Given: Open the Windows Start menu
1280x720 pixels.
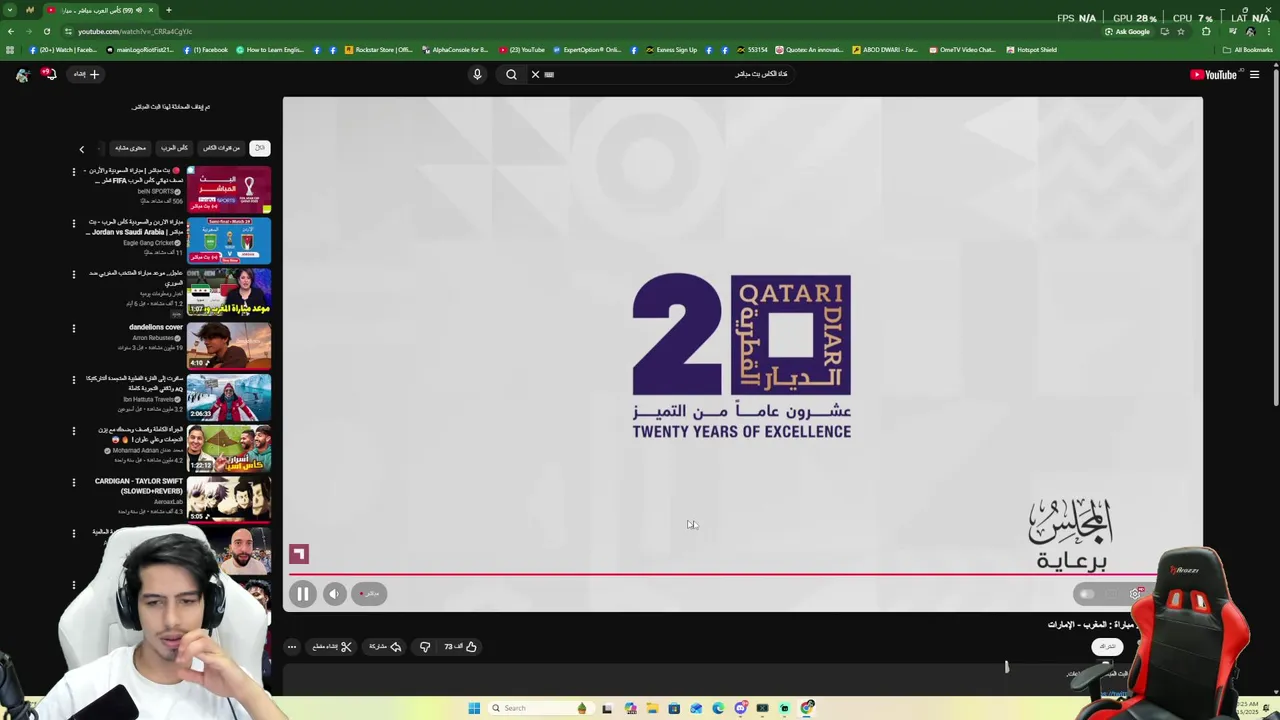Looking at the screenshot, I should (474, 708).
